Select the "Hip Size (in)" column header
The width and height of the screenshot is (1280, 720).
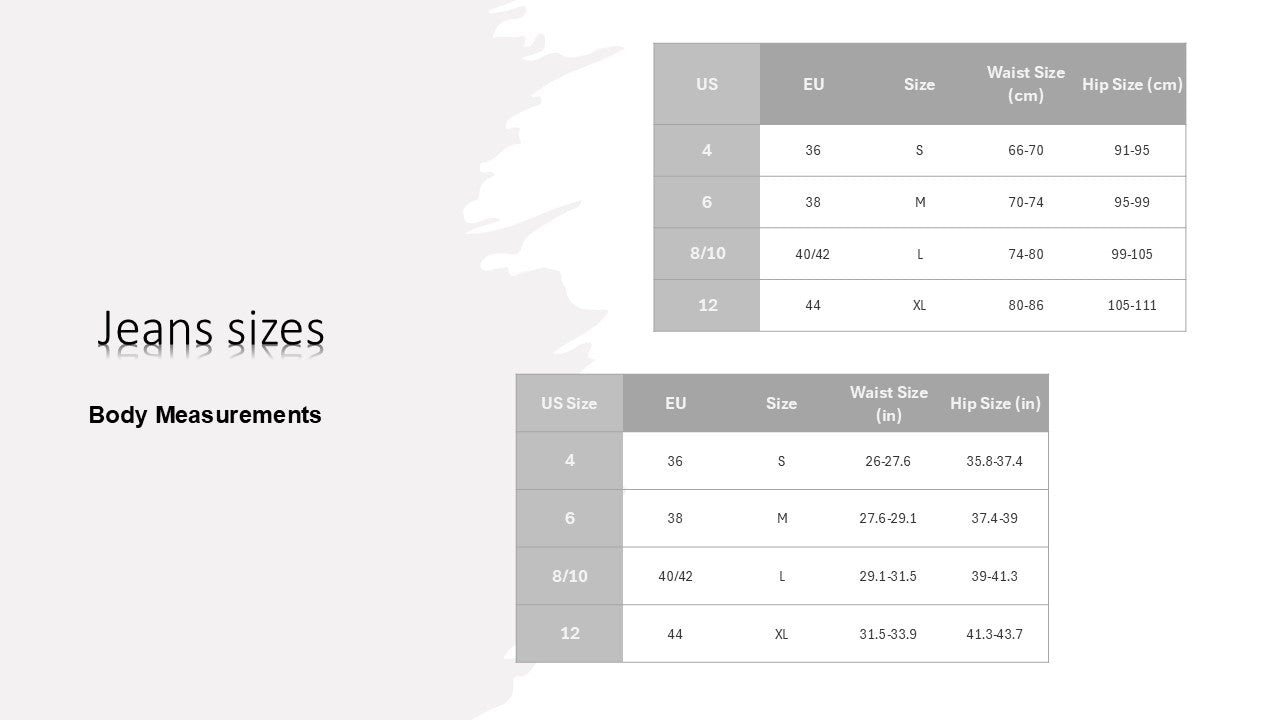995,403
